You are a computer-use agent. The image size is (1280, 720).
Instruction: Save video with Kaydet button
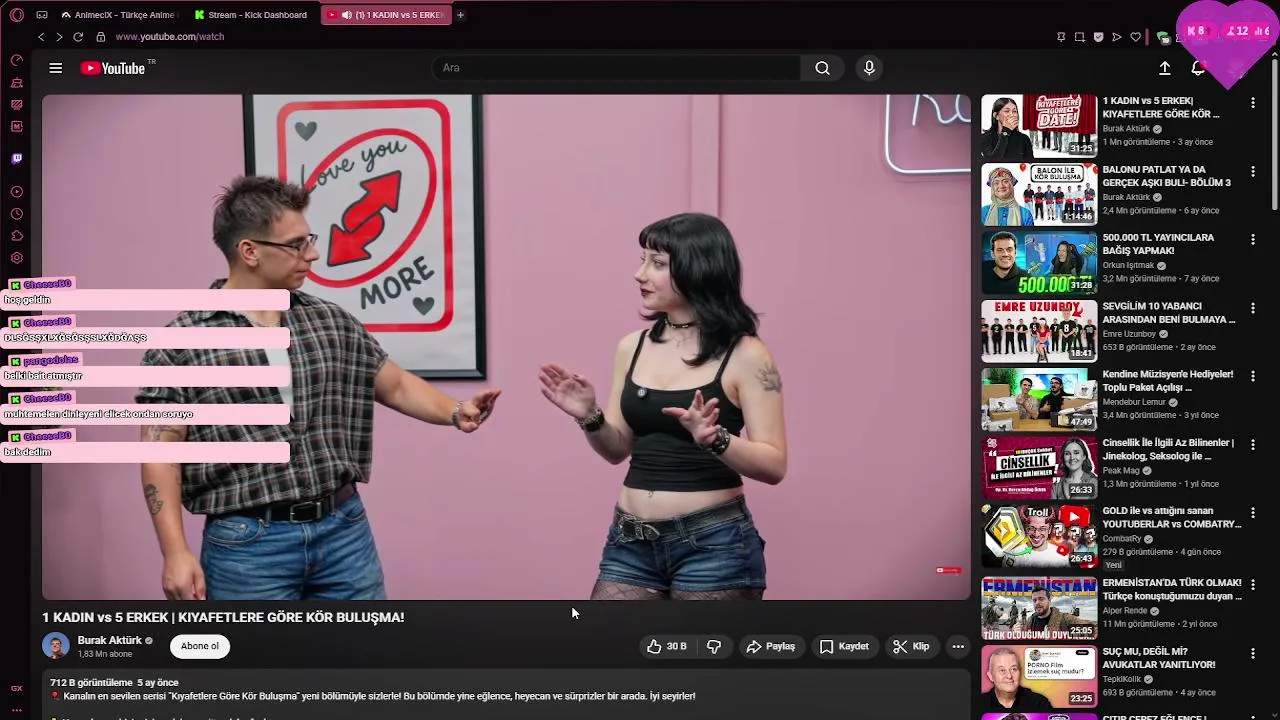pos(844,647)
